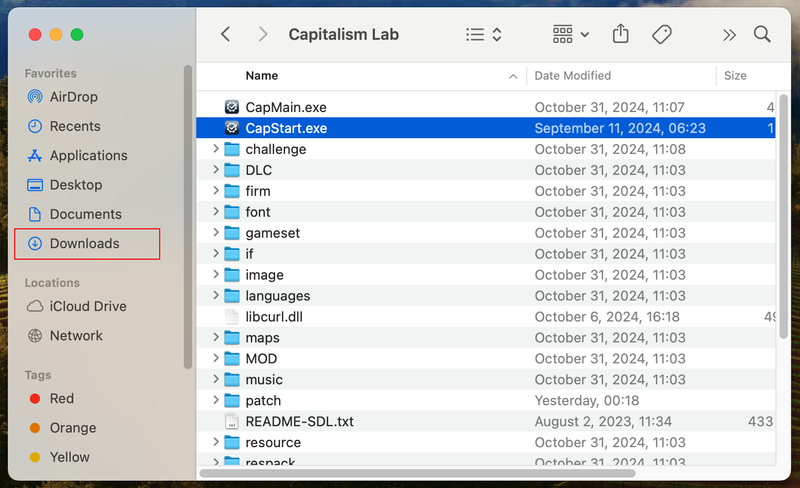Go forward with the right arrow
The height and width of the screenshot is (488, 800).
pos(263,34)
